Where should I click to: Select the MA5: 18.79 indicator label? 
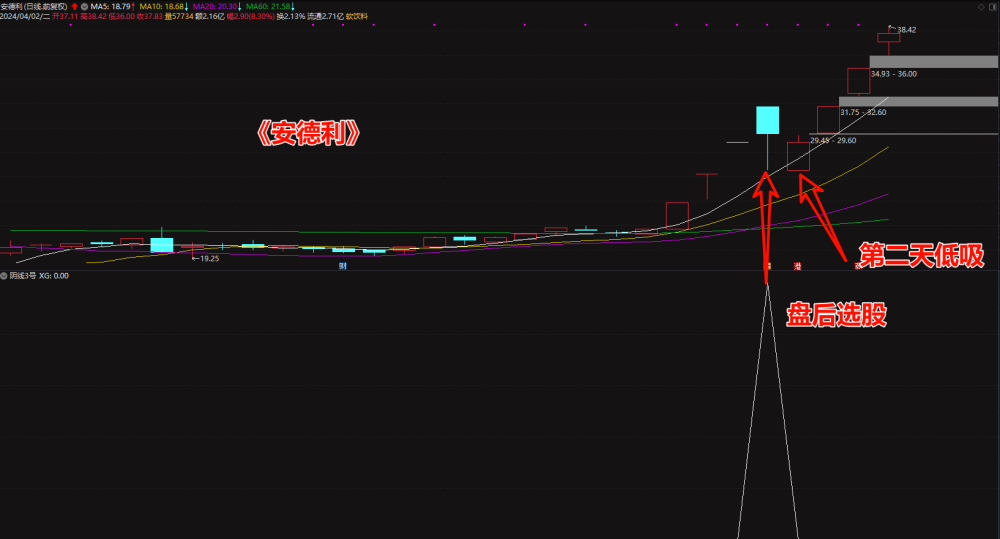[112, 6]
